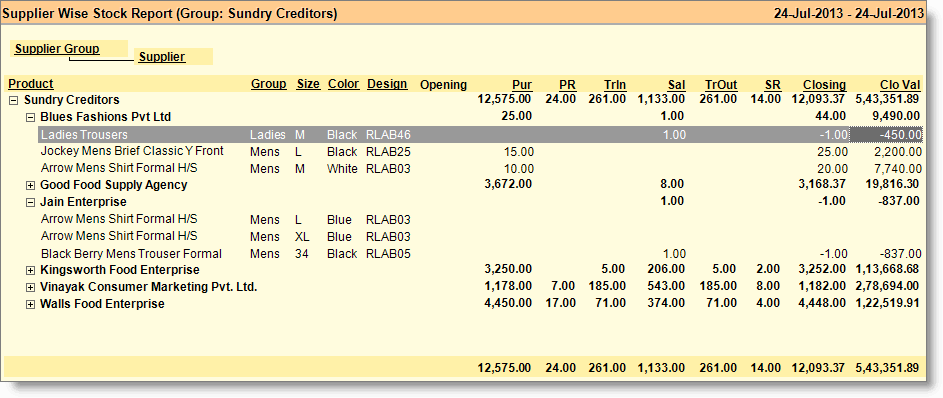Select the highlighted Ladies Trousers row

tap(481, 135)
